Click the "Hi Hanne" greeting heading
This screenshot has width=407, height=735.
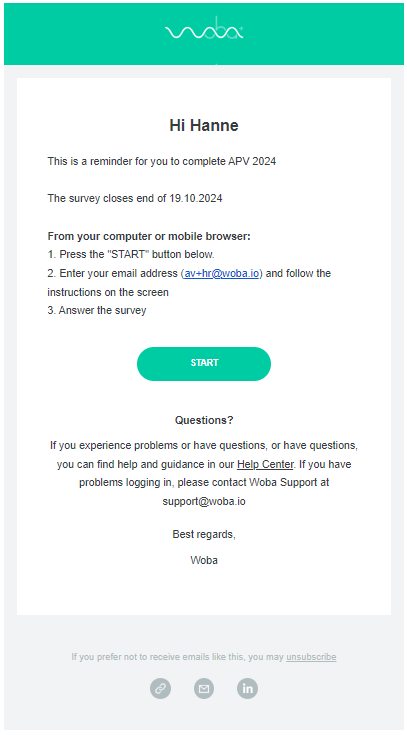tap(204, 125)
